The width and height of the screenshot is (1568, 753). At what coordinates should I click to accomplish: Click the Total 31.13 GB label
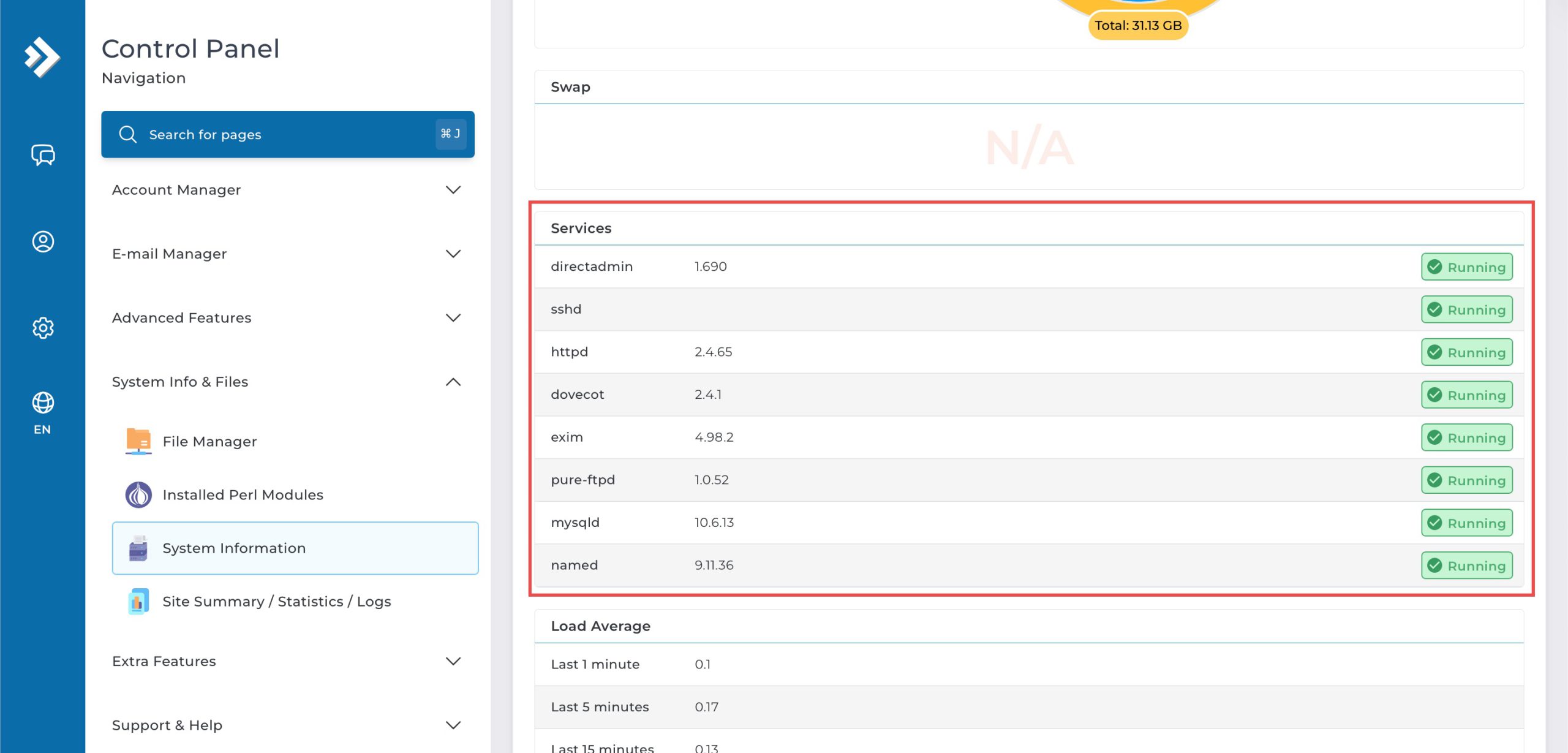point(1137,26)
